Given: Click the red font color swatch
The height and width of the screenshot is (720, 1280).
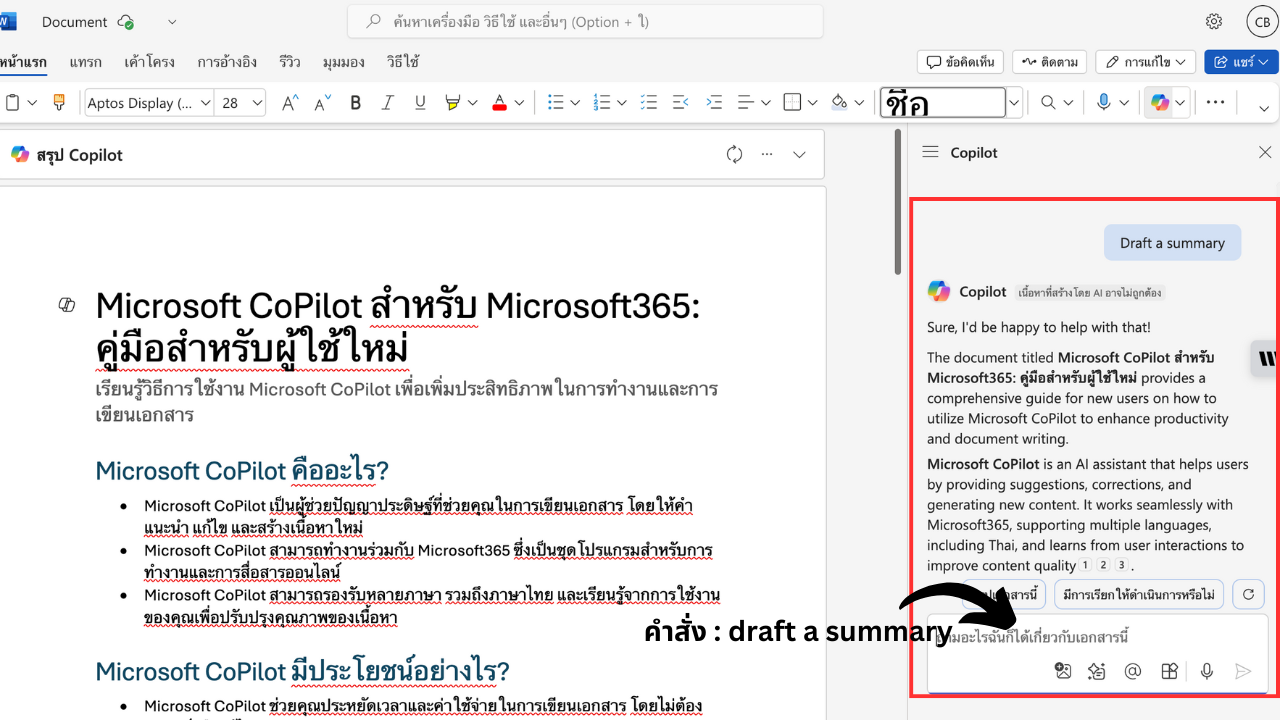Looking at the screenshot, I should 499,102.
